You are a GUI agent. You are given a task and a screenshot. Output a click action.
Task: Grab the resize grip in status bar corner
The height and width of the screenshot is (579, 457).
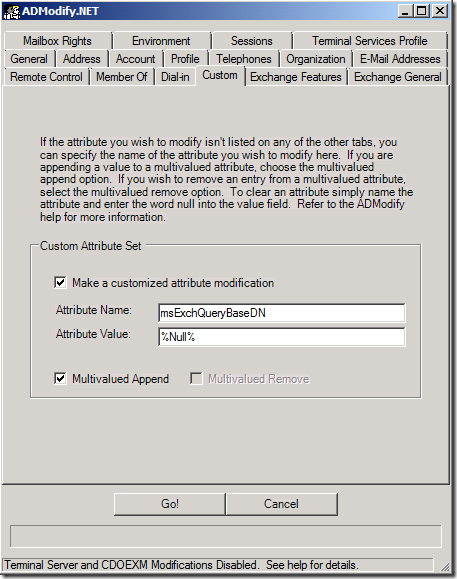445,566
